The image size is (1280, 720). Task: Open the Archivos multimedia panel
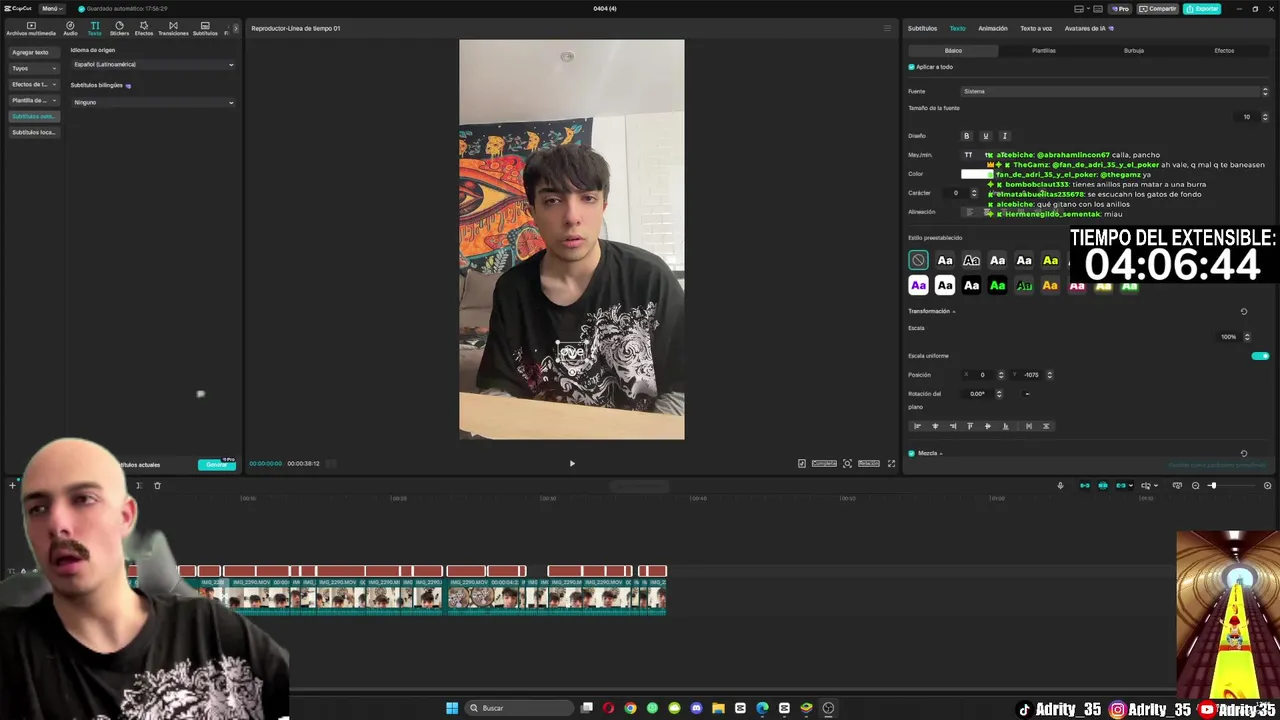click(x=31, y=29)
